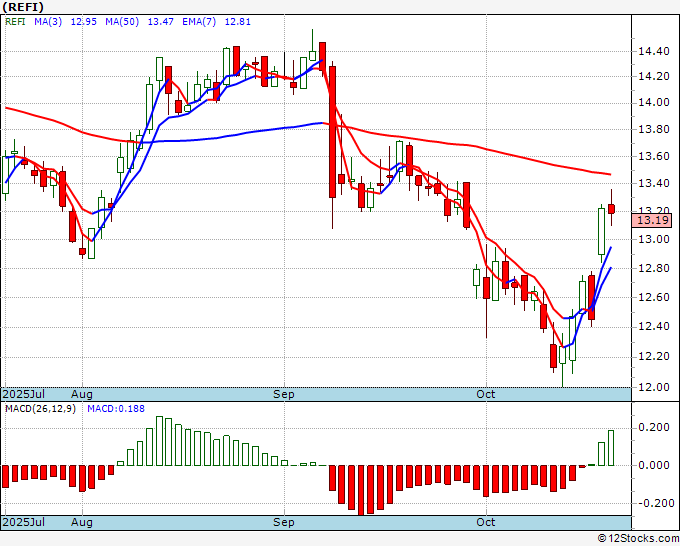680x546 pixels.
Task: Click Sep on the price chart date axis
Action: pos(284,394)
